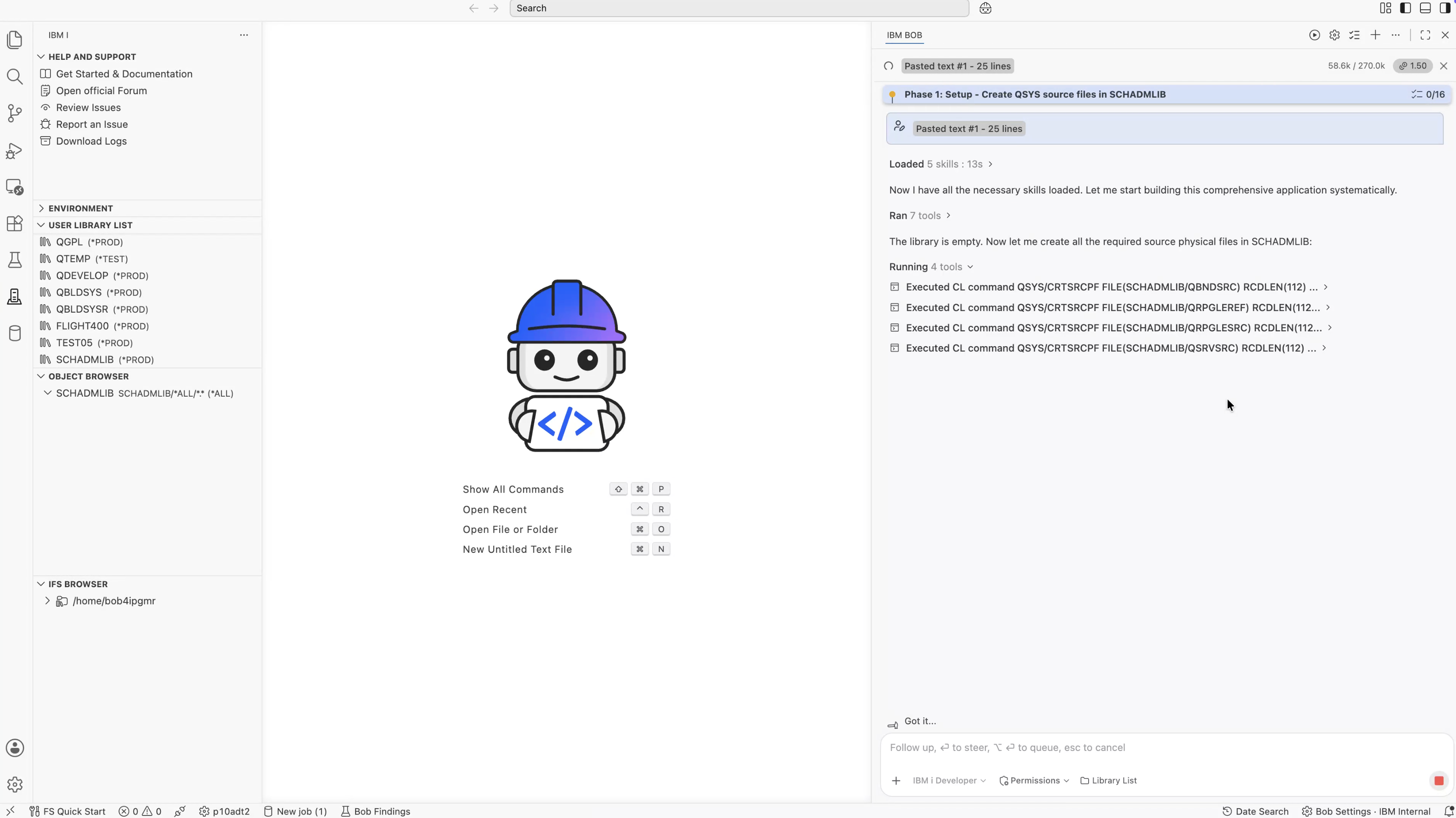Screen dimensions: 1456x818
Task: Click FS Quick Start in status bar
Action: (x=67, y=811)
